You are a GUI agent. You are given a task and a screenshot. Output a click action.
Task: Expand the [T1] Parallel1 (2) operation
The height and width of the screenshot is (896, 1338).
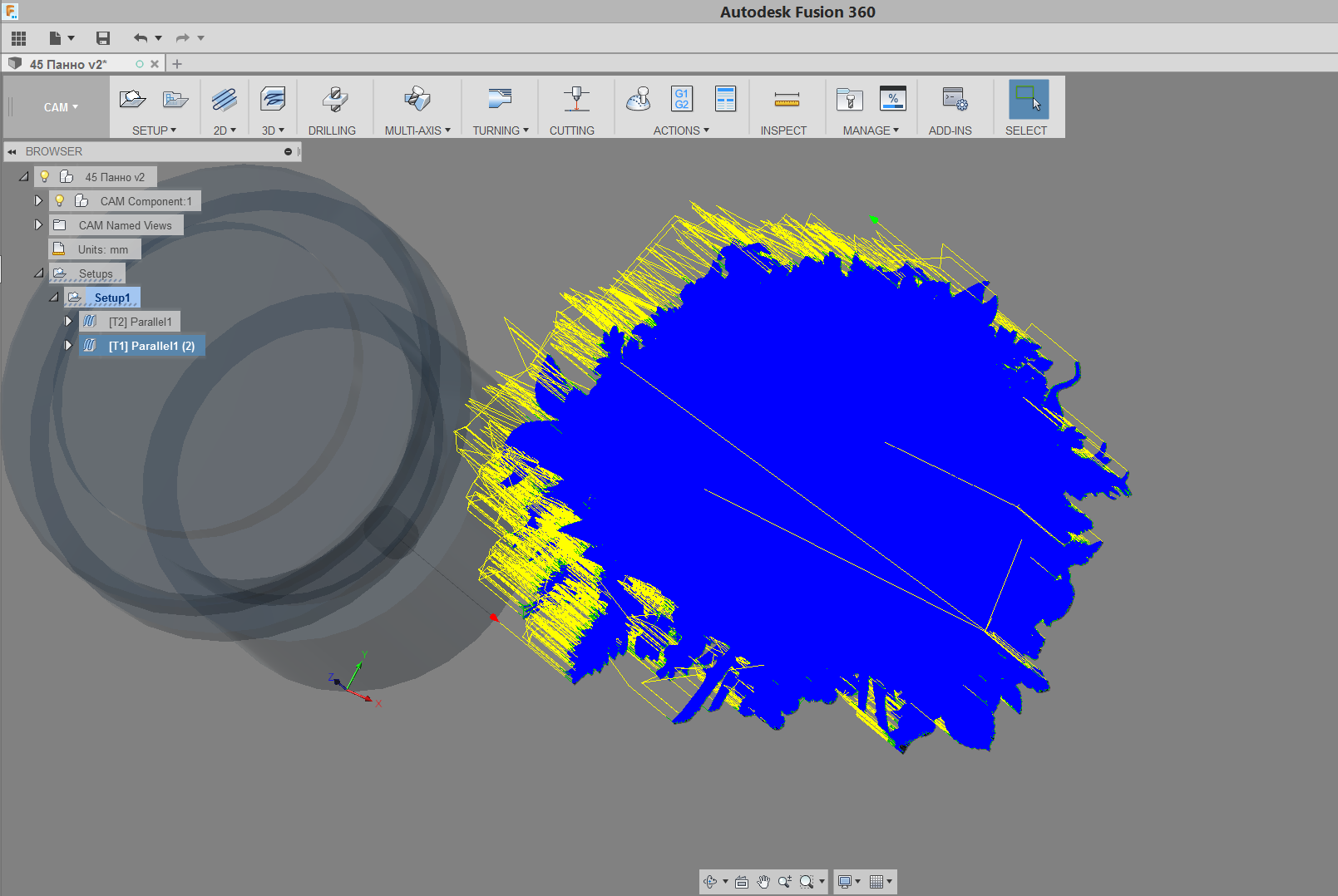68,346
